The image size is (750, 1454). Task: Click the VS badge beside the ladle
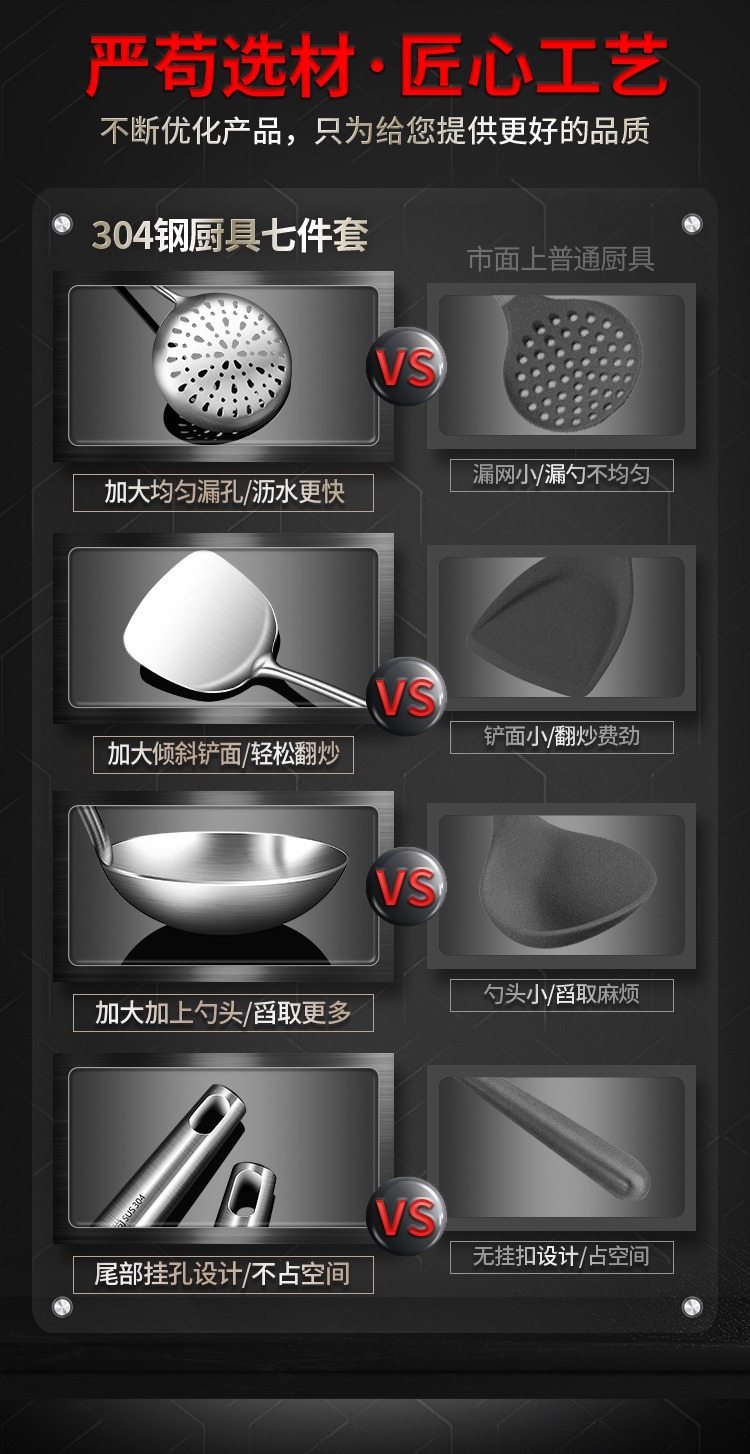pyautogui.click(x=406, y=886)
